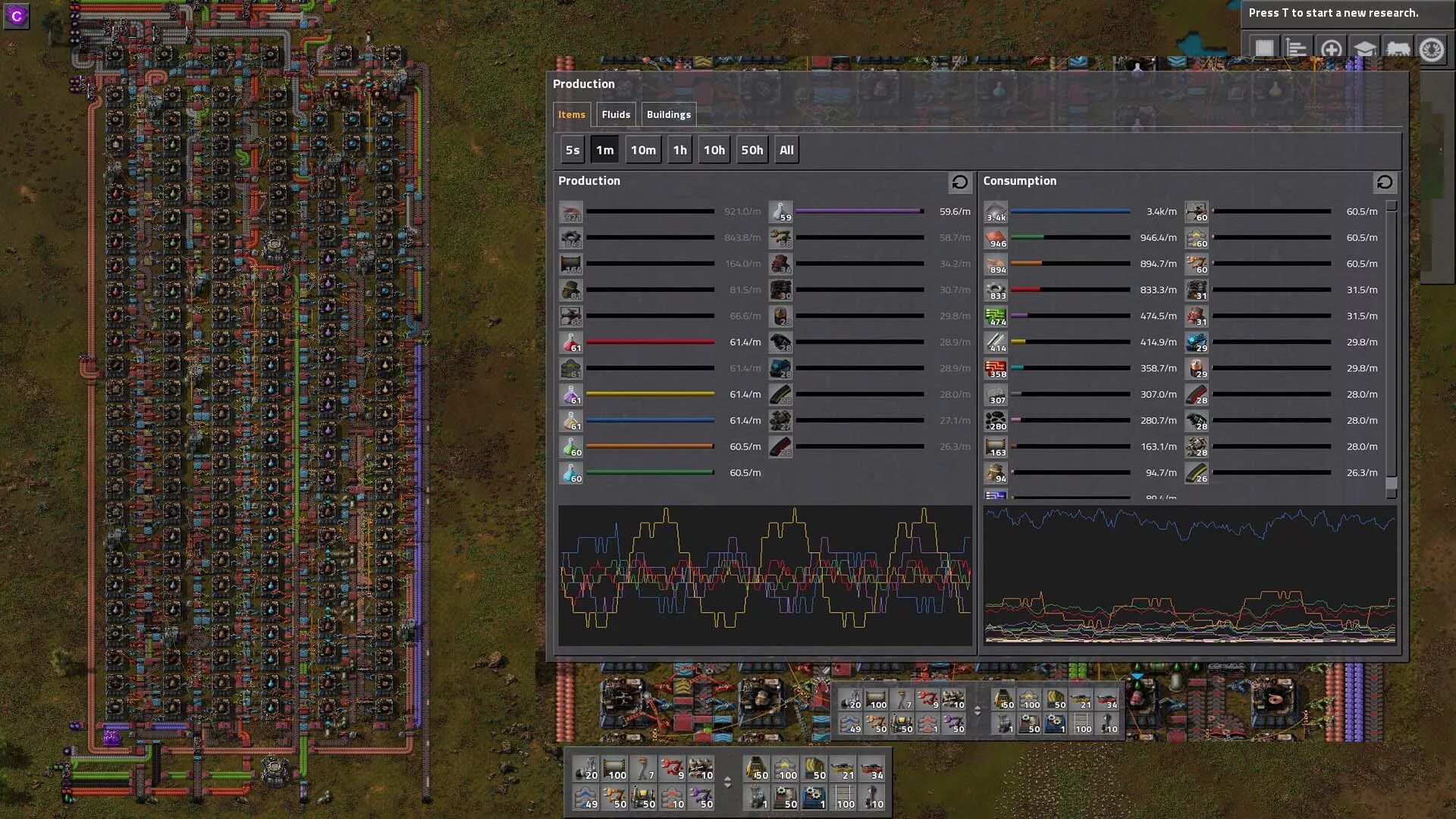Image resolution: width=1456 pixels, height=819 pixels.
Task: Select the 50h time range button
Action: coord(752,150)
